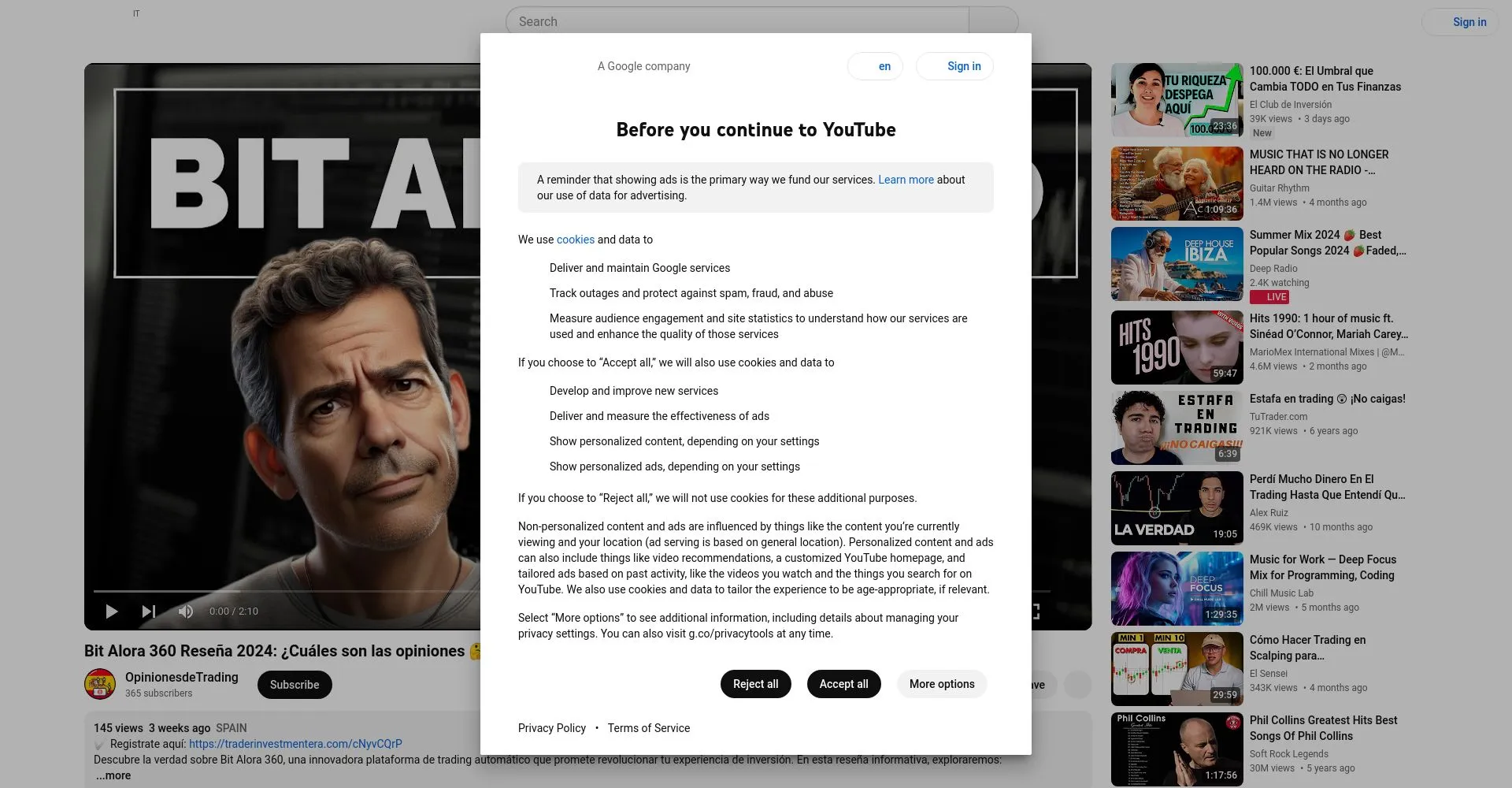Open 'Estafa en trading' video thumbnail
The height and width of the screenshot is (788, 1512).
click(x=1177, y=428)
